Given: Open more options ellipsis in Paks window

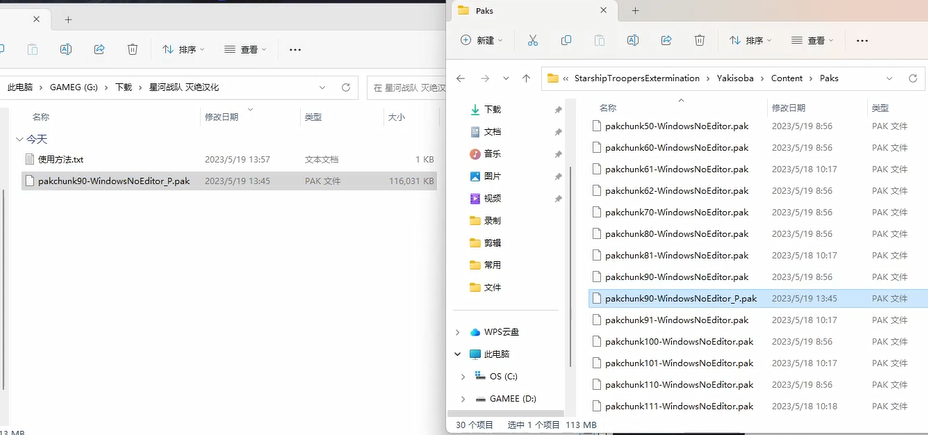Looking at the screenshot, I should tap(862, 40).
